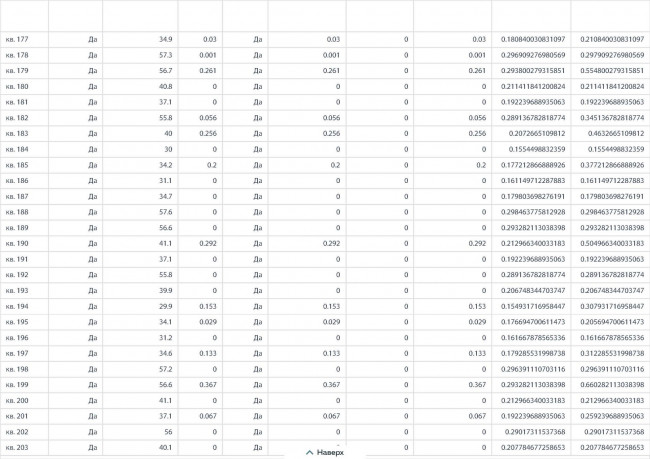Select the row label кв. 196
Viewport: 650px width, 459px height.
[17, 338]
